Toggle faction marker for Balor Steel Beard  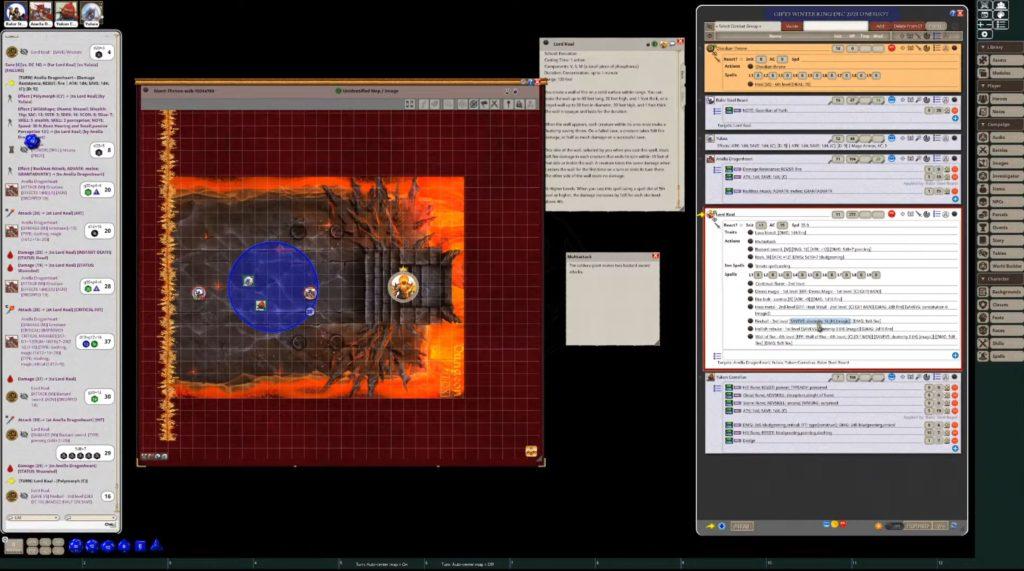(891, 101)
